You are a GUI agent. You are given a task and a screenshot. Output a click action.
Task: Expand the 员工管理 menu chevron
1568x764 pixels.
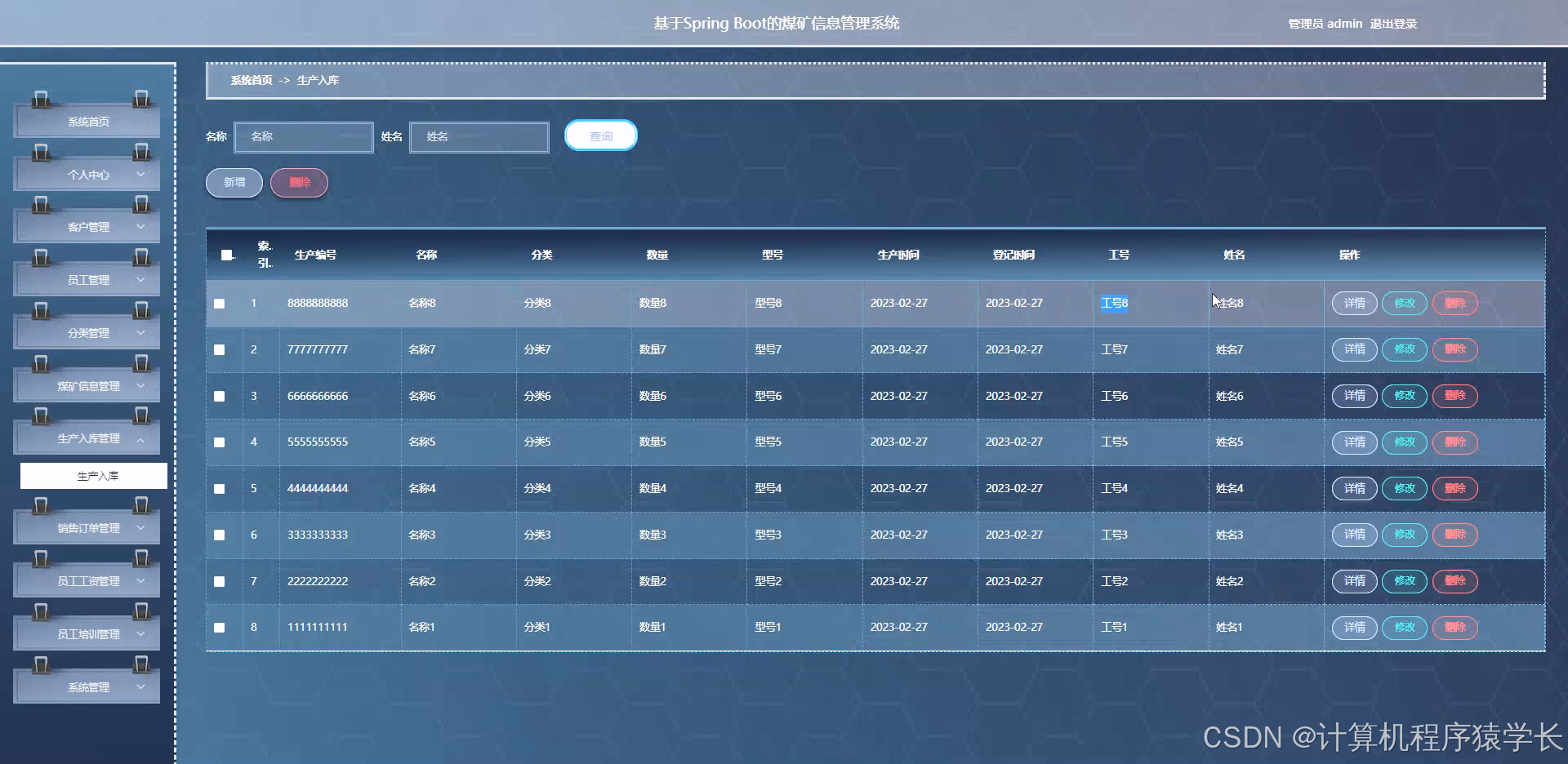[x=140, y=280]
